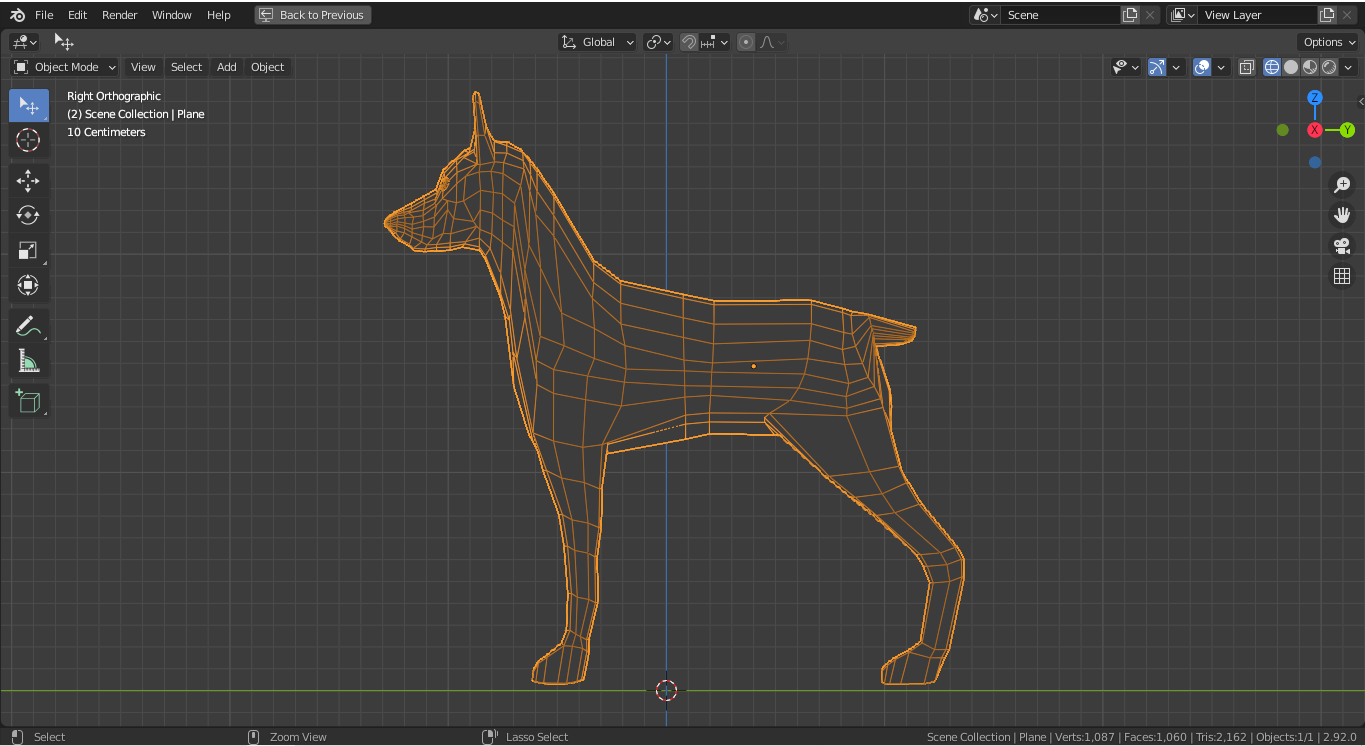This screenshot has height=746, width=1365.
Task: Activate the Move tool
Action: click(x=28, y=181)
